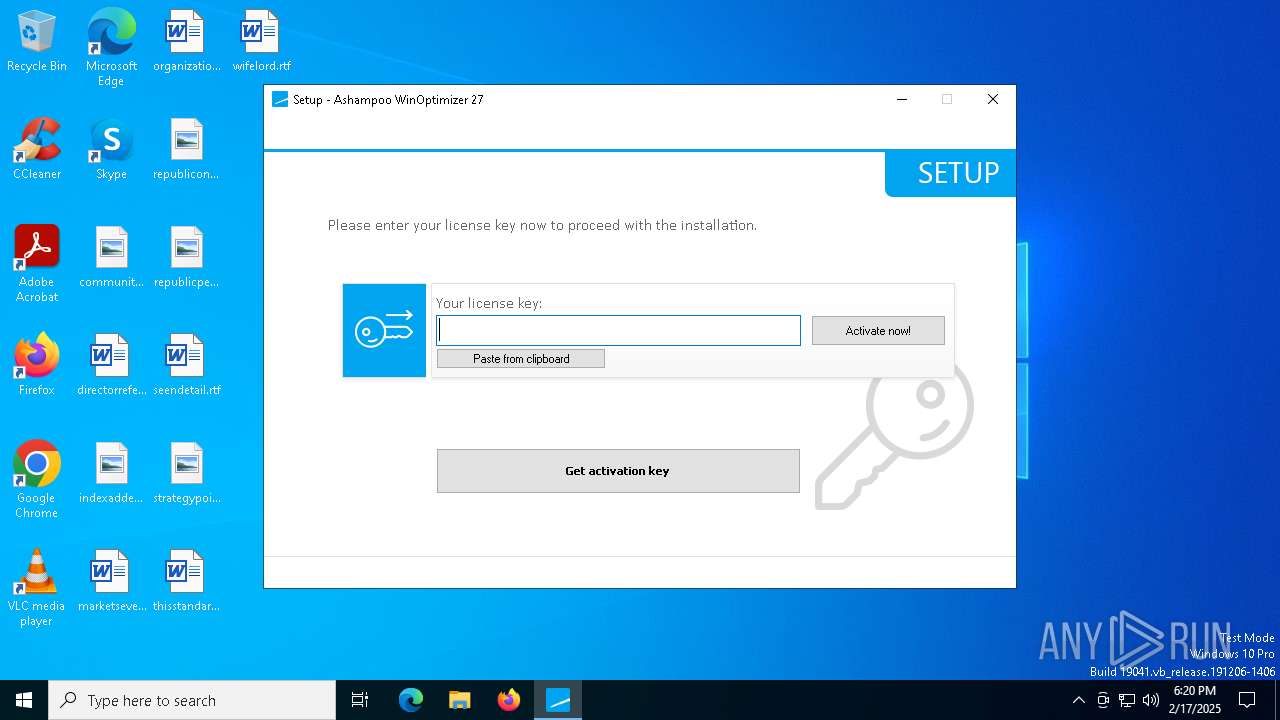The height and width of the screenshot is (720, 1280).
Task: Click the Get activation key button
Action: [618, 471]
